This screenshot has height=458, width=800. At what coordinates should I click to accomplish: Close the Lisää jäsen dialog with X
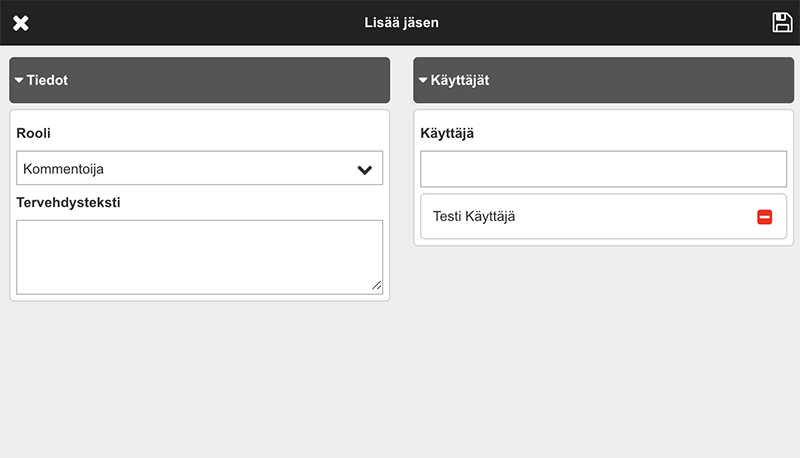click(20, 23)
